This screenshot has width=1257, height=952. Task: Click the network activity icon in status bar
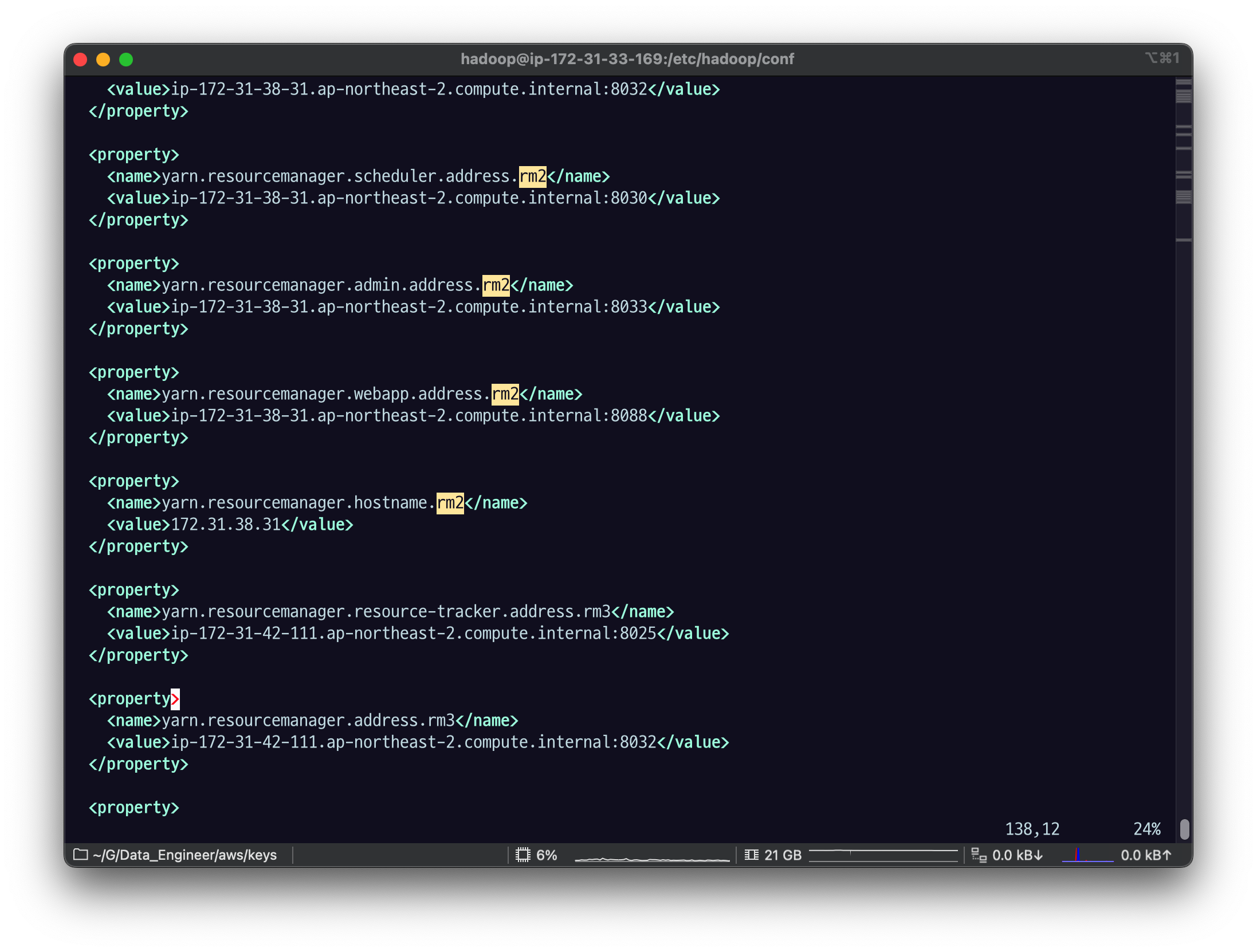pos(979,855)
